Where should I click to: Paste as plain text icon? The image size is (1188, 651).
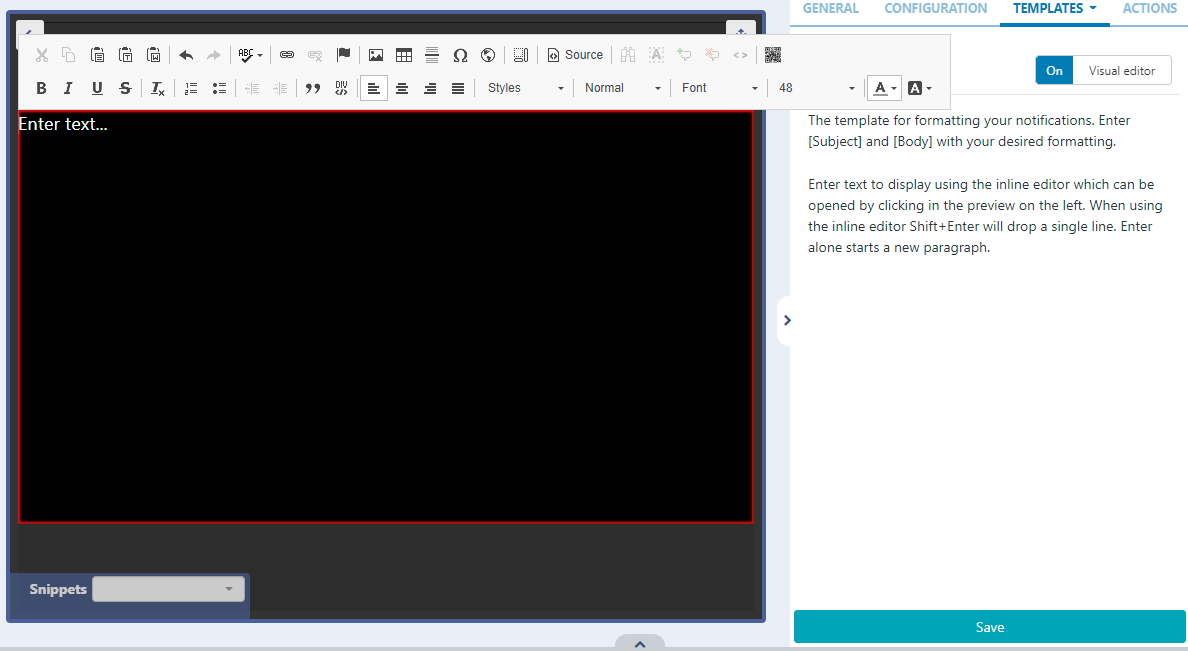pyautogui.click(x=126, y=55)
